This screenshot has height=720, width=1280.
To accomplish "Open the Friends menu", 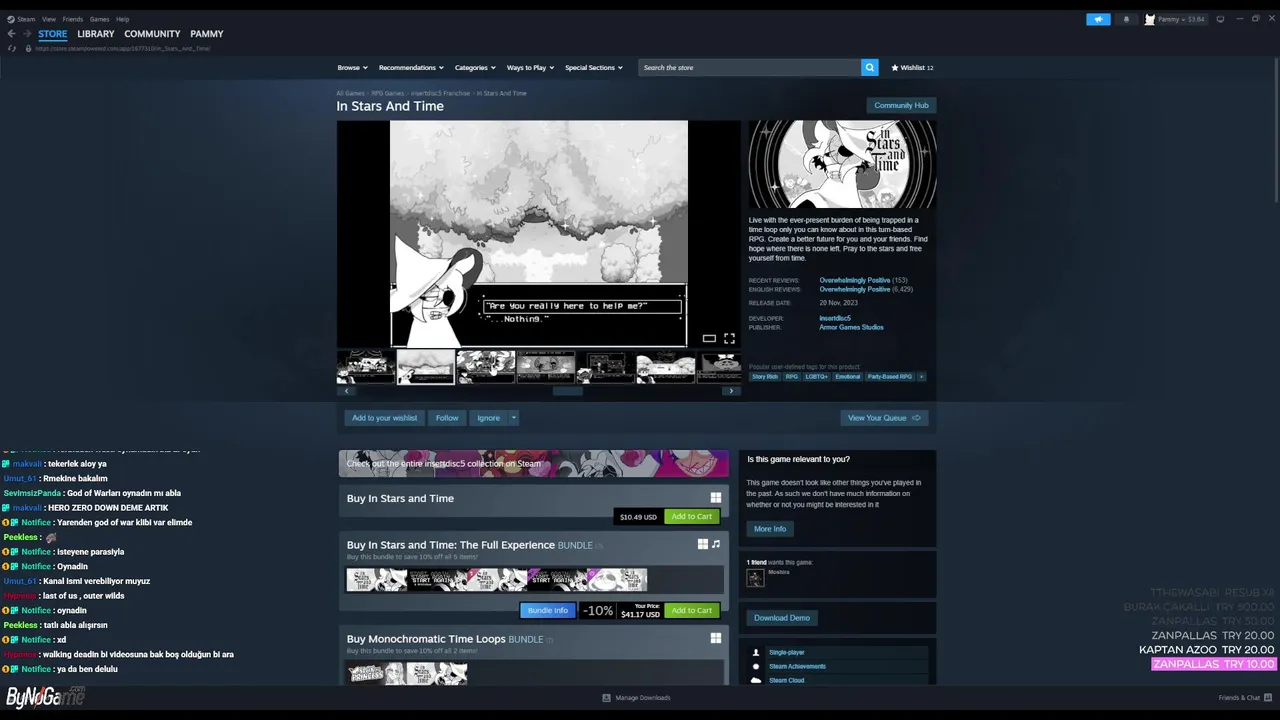I will [x=73, y=19].
